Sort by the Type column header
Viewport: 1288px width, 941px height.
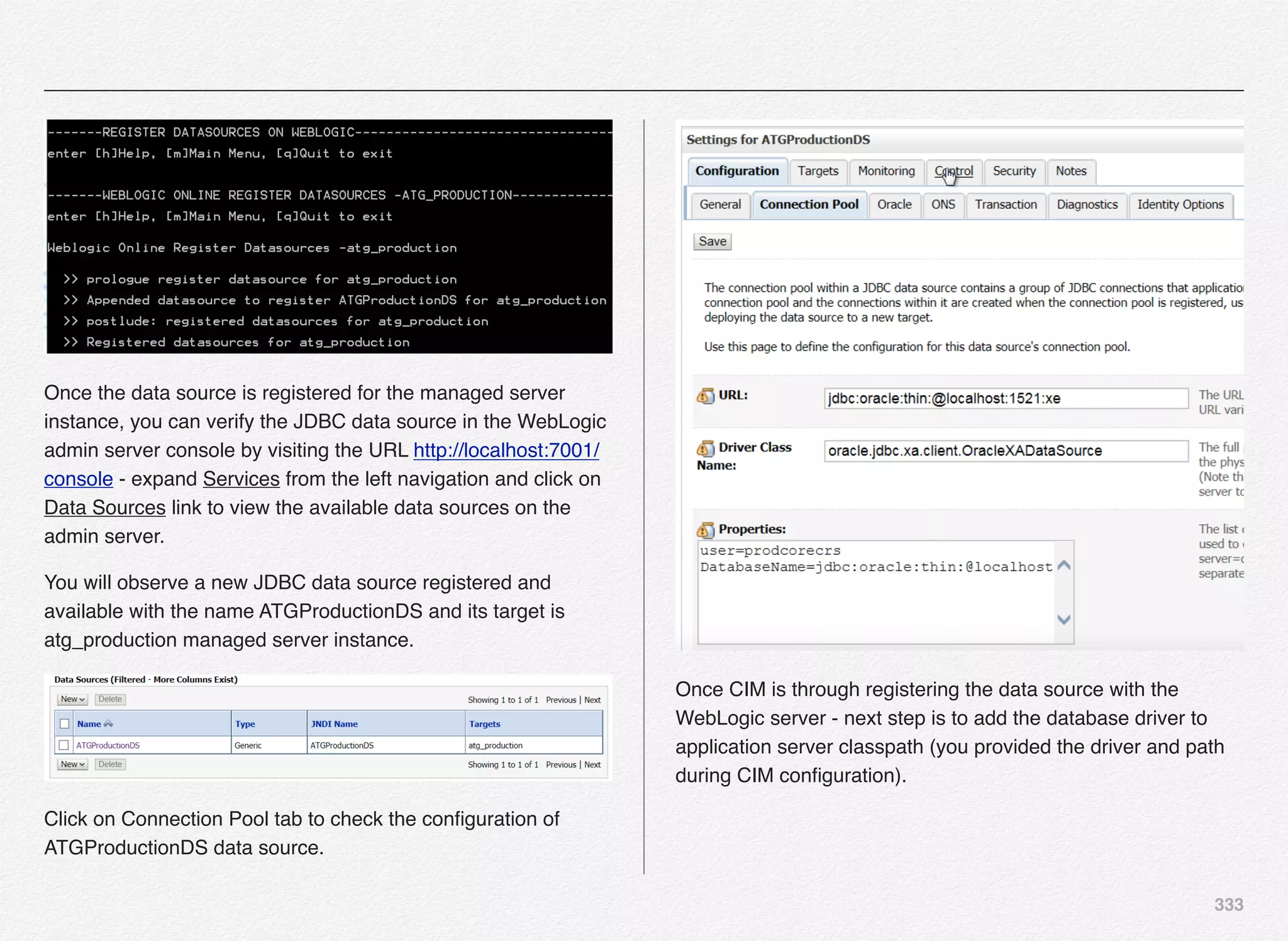pos(245,724)
